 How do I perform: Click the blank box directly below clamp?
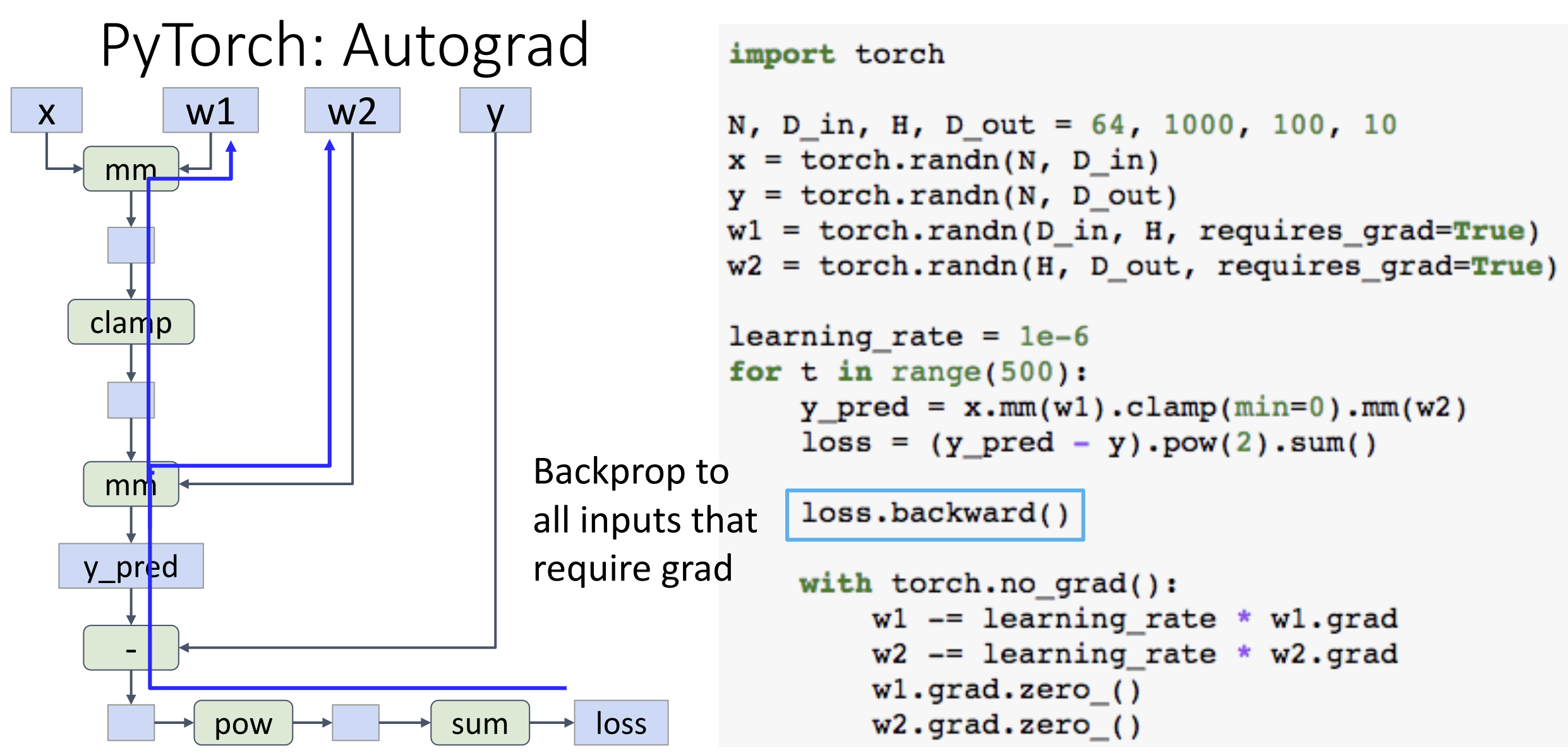tap(131, 400)
